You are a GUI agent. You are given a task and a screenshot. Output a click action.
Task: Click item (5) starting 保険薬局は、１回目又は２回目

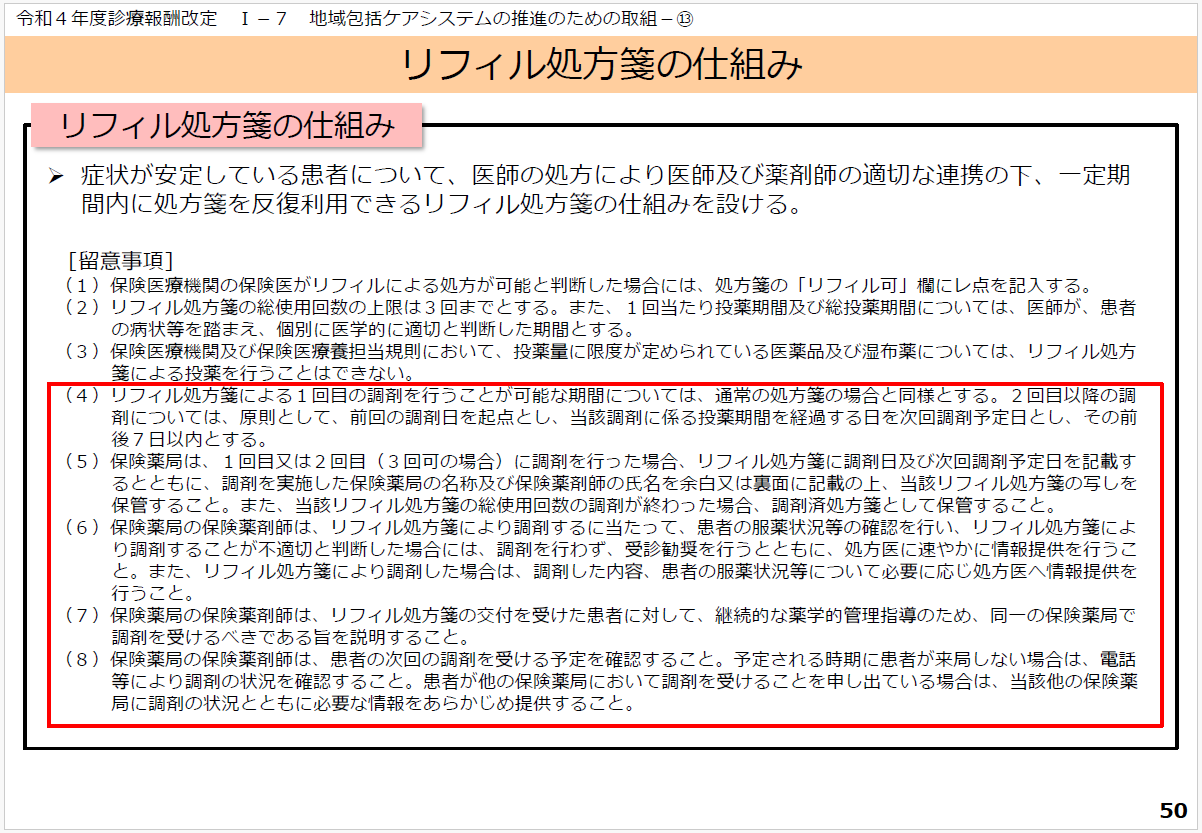click(599, 462)
